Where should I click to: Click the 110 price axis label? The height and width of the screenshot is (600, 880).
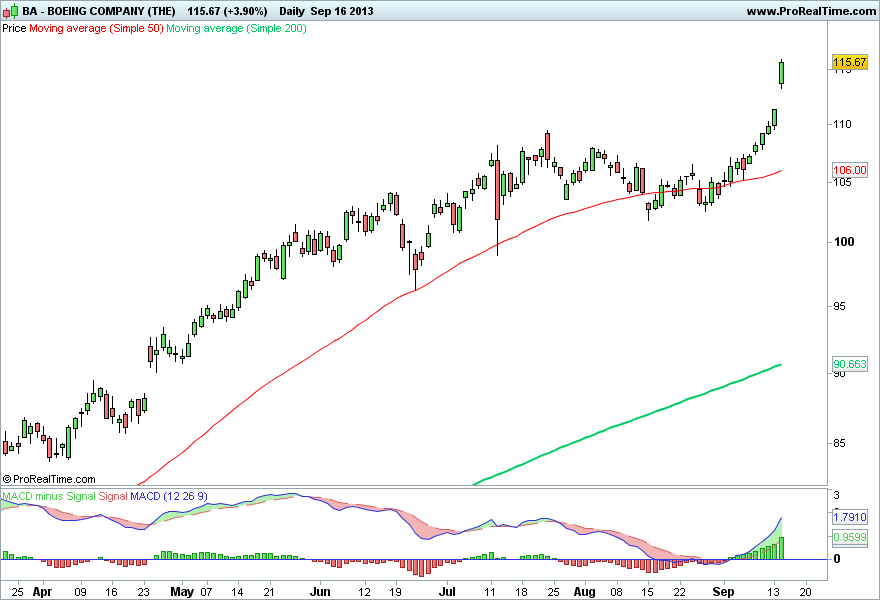coord(842,124)
